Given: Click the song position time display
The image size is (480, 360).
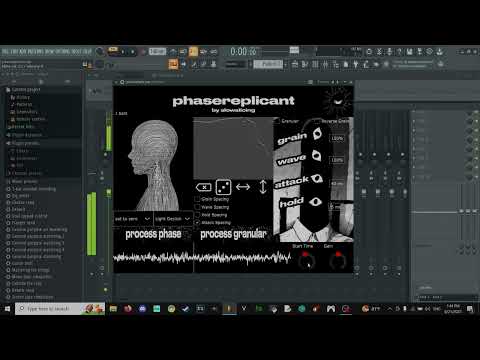Looking at the screenshot, I should (x=244, y=52).
